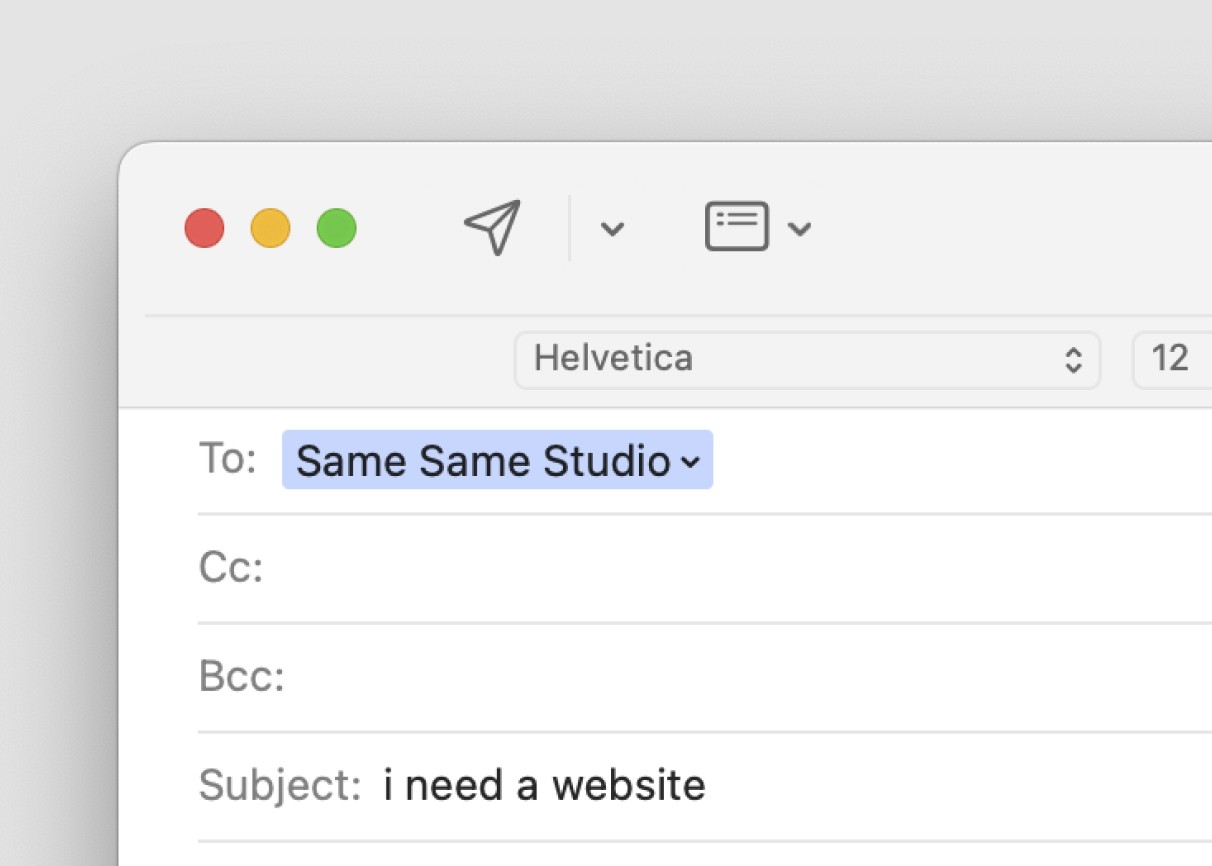This screenshot has width=1212, height=866.
Task: Click the empty To field after the recipient
Action: (950, 461)
